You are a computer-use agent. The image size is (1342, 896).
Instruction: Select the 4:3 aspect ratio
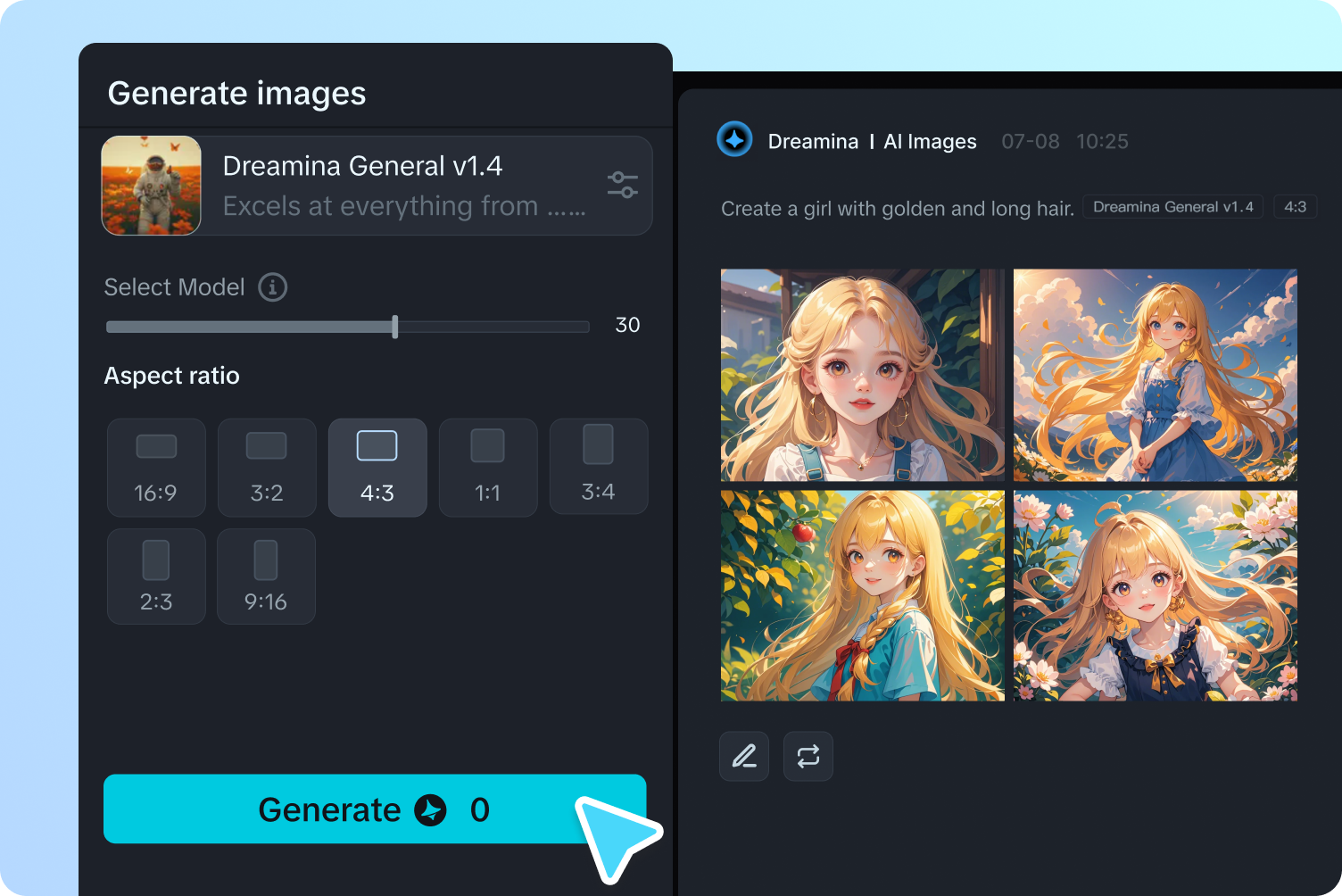coord(377,468)
